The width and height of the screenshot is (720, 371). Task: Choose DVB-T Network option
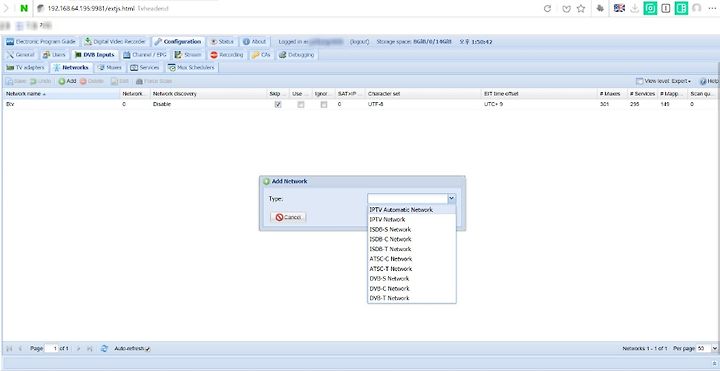(x=412, y=298)
